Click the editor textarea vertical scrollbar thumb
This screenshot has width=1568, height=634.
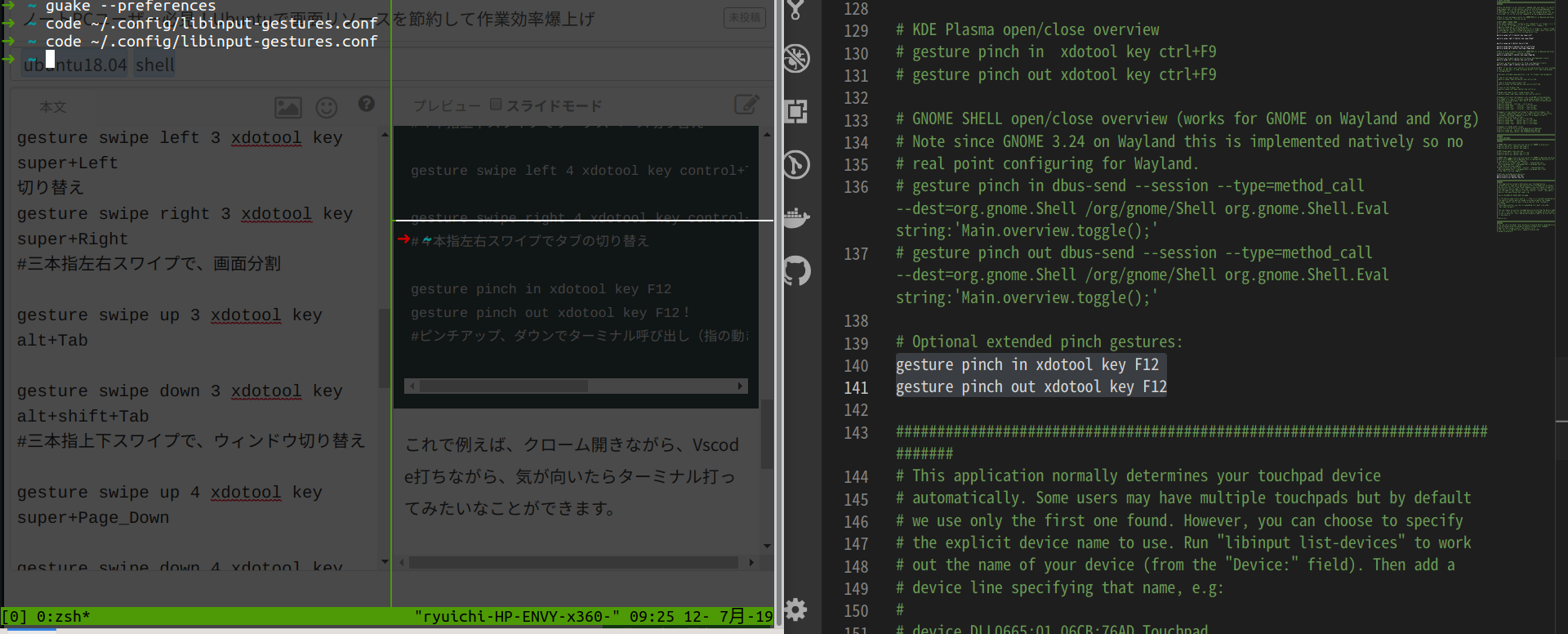384,348
